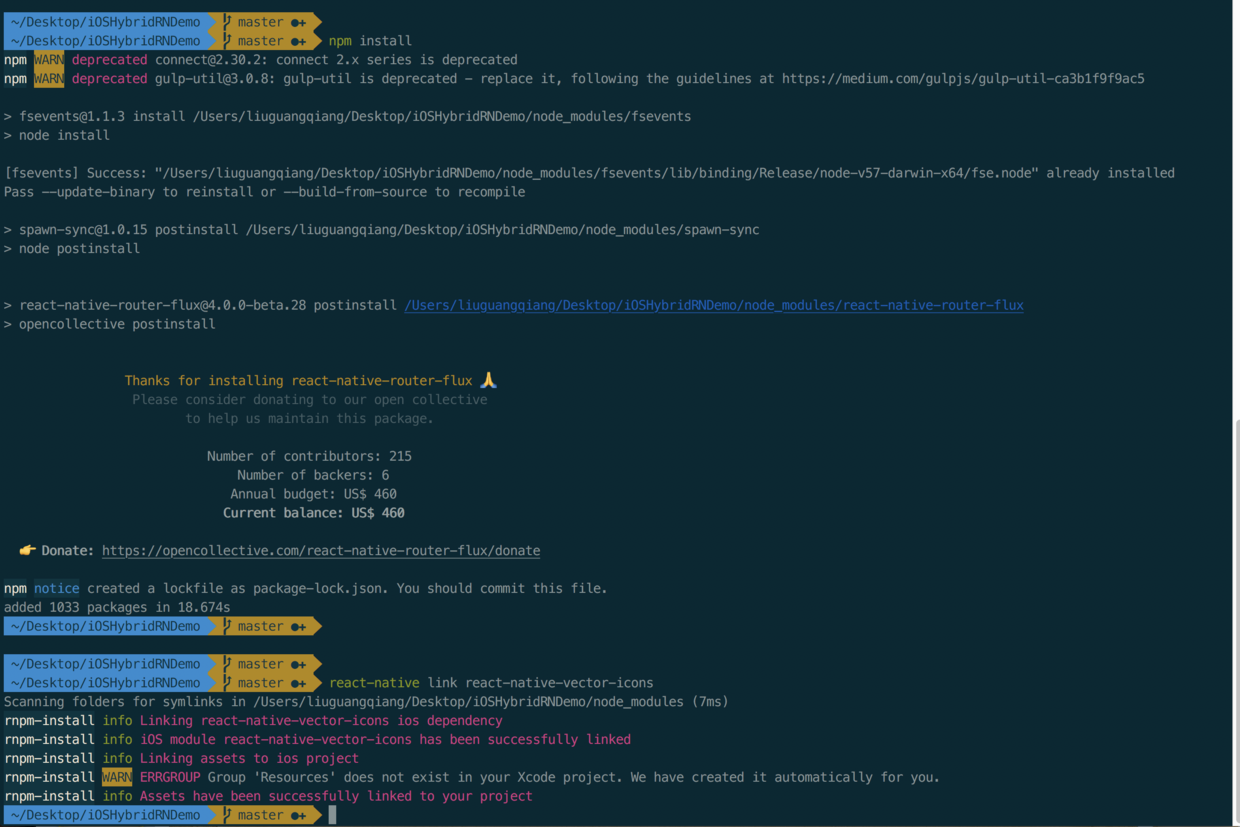Screen dimensions: 1240x827
Task: Click 'Pass --update-binary to reinstall' line
Action: pyautogui.click(x=264, y=192)
